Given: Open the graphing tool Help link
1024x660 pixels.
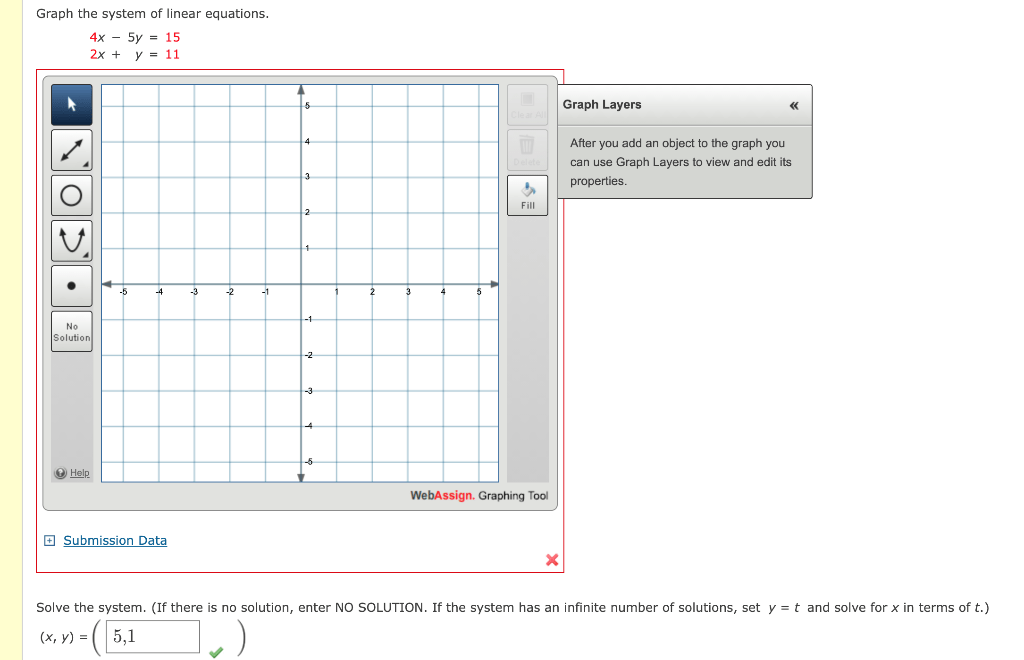Looking at the screenshot, I should [80, 473].
